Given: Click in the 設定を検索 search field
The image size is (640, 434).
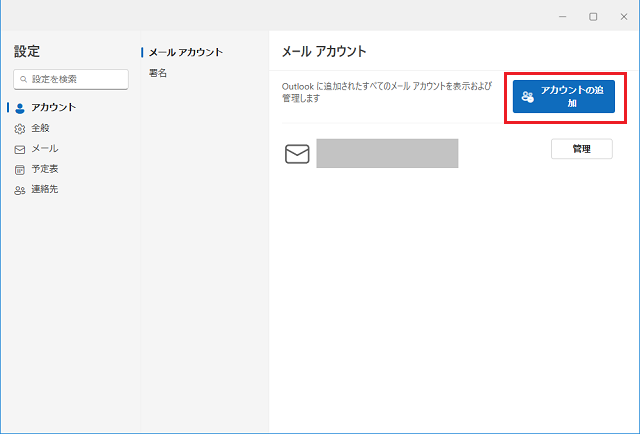Looking at the screenshot, I should point(71,79).
